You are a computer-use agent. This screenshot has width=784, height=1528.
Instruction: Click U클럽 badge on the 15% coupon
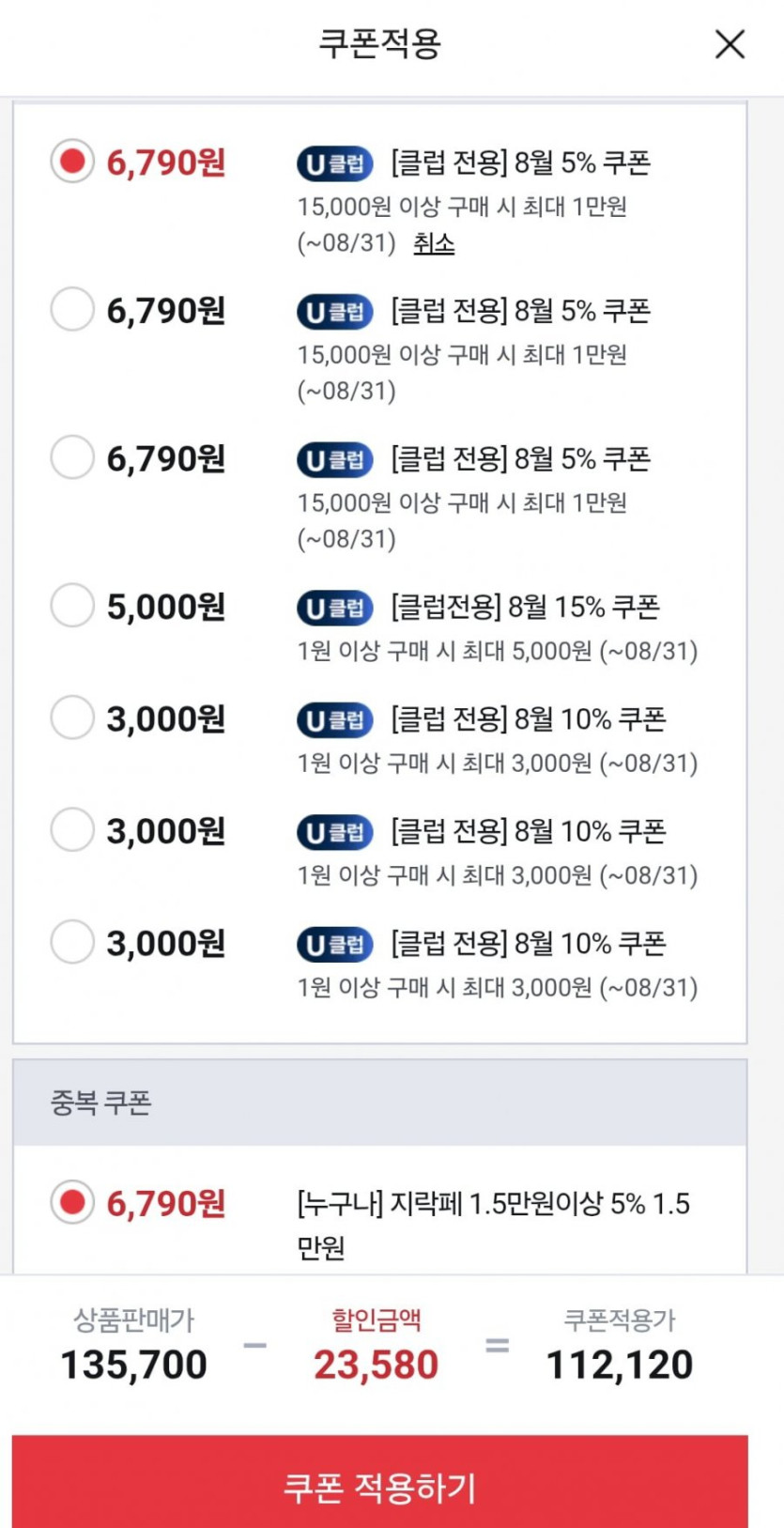tap(335, 608)
